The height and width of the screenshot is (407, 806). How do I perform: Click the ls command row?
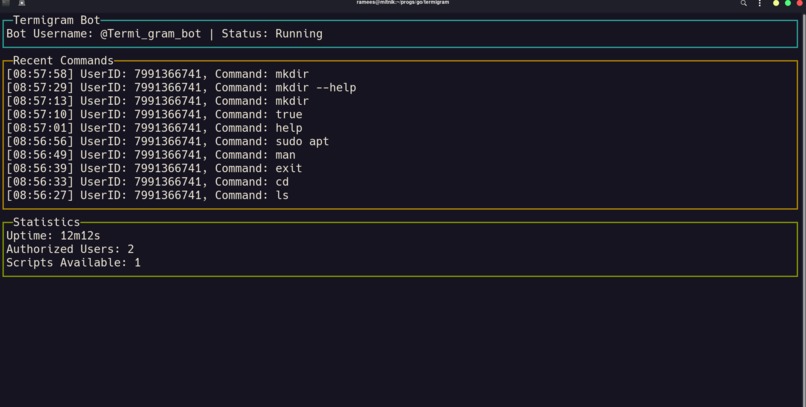pyautogui.click(x=148, y=195)
